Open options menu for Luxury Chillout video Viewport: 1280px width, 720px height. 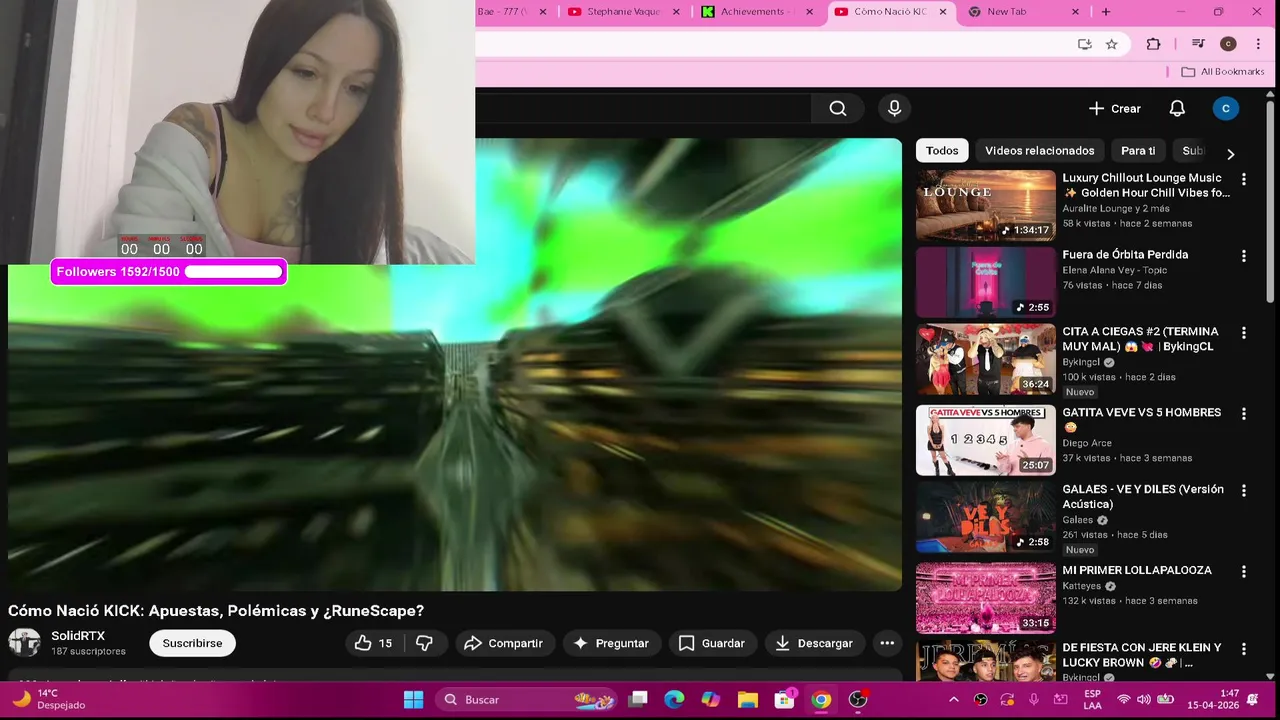[1244, 179]
